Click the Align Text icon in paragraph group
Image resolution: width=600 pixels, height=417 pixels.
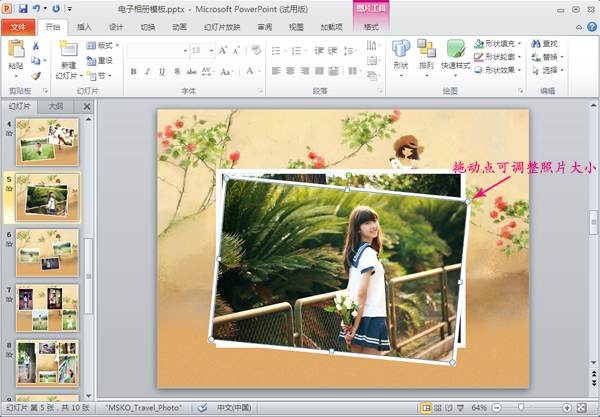coord(373,60)
